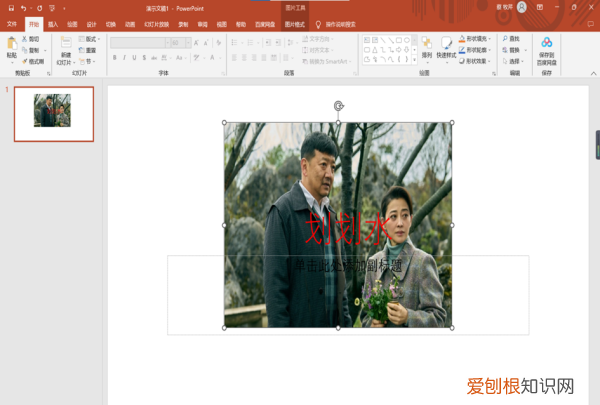The width and height of the screenshot is (600, 405).
Task: Click the Paste (粘贴) clipboard icon
Action: point(12,43)
